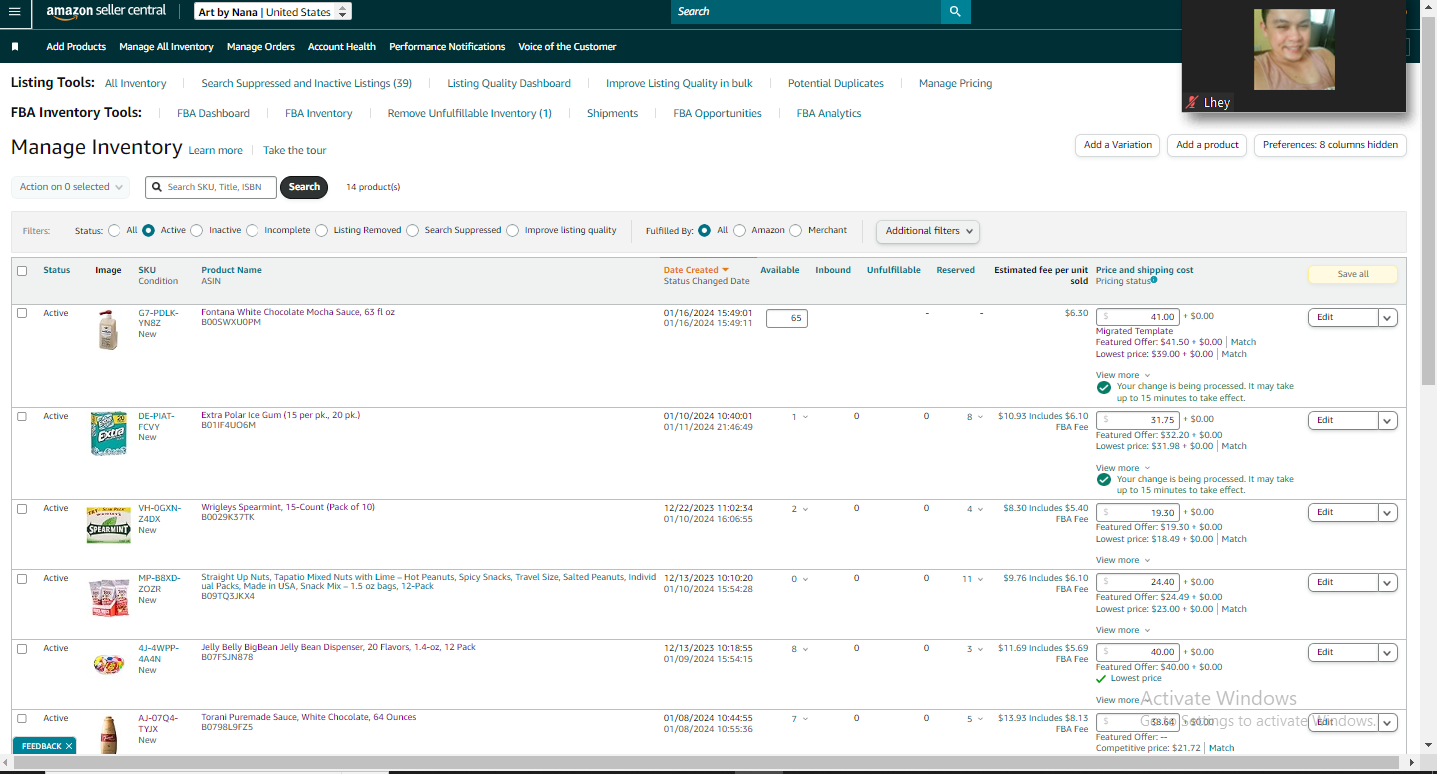Image resolution: width=1437 pixels, height=774 pixels.
Task: Choose Improve listing quality filter radio
Action: 513,230
